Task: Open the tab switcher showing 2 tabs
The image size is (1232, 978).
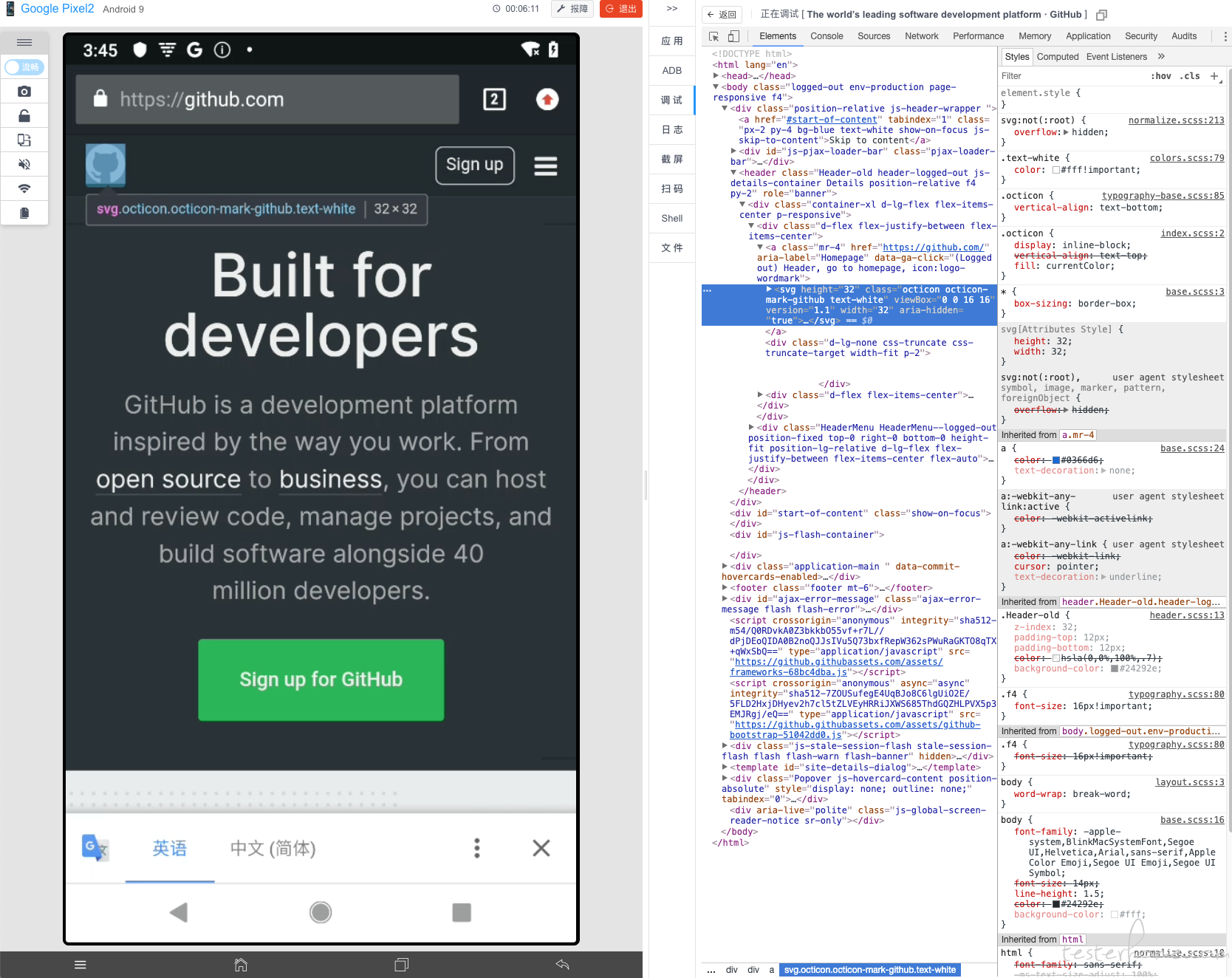Action: (x=494, y=99)
